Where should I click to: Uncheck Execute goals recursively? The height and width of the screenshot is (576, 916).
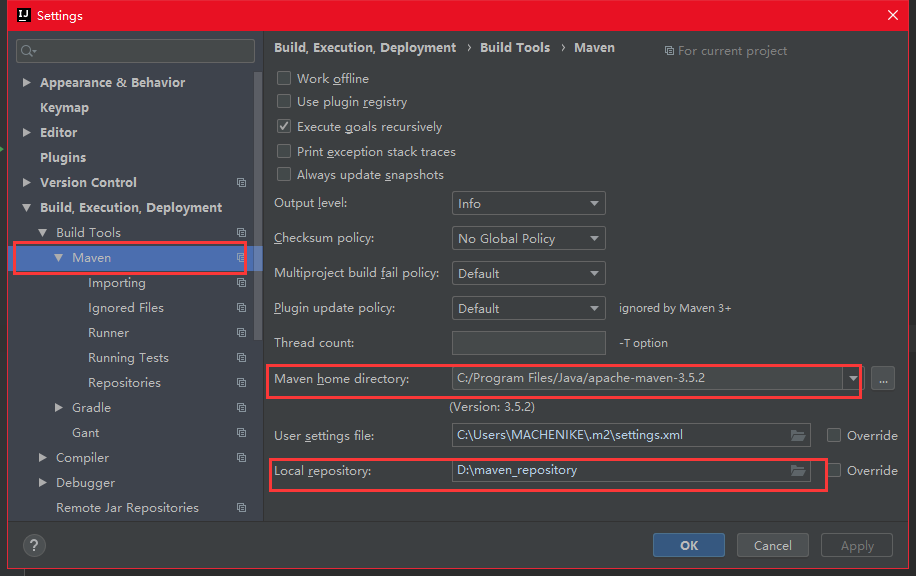click(x=284, y=126)
